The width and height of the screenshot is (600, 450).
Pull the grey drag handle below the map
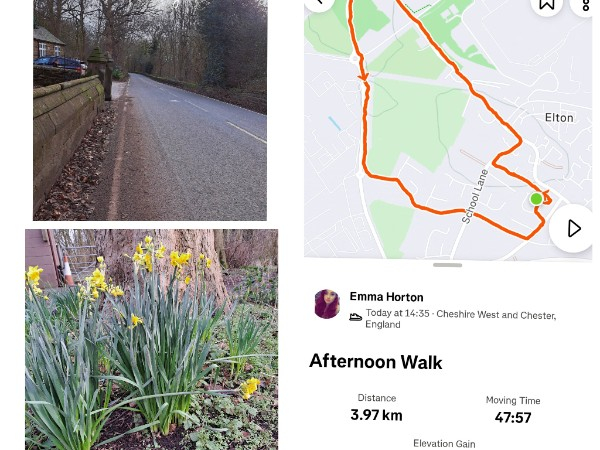pyautogui.click(x=447, y=265)
